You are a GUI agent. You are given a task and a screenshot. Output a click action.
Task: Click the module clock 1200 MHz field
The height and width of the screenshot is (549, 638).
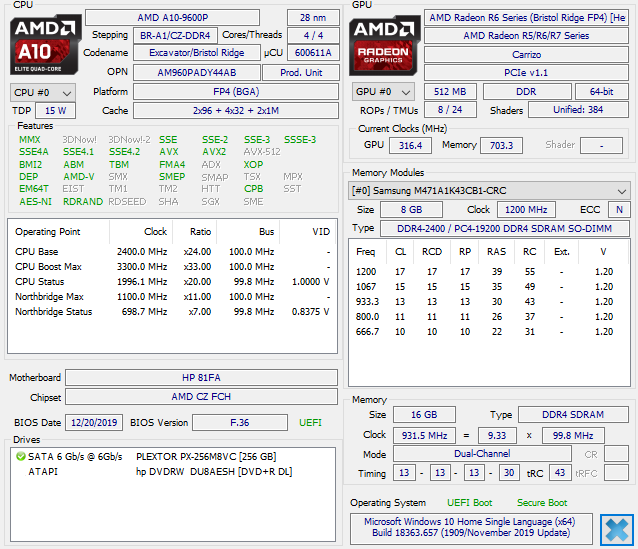pyautogui.click(x=526, y=210)
